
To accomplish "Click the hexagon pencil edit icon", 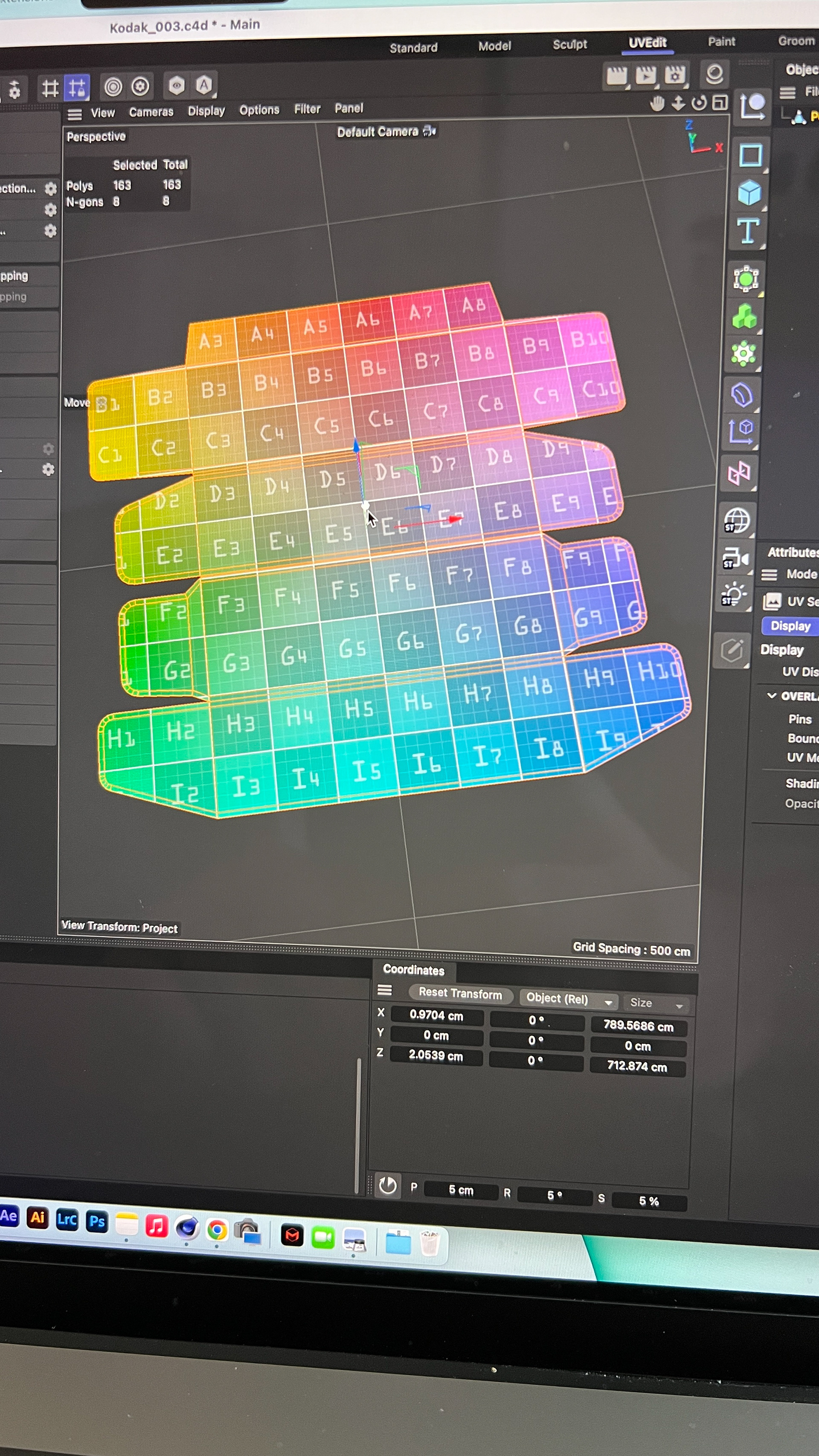I will pyautogui.click(x=732, y=651).
